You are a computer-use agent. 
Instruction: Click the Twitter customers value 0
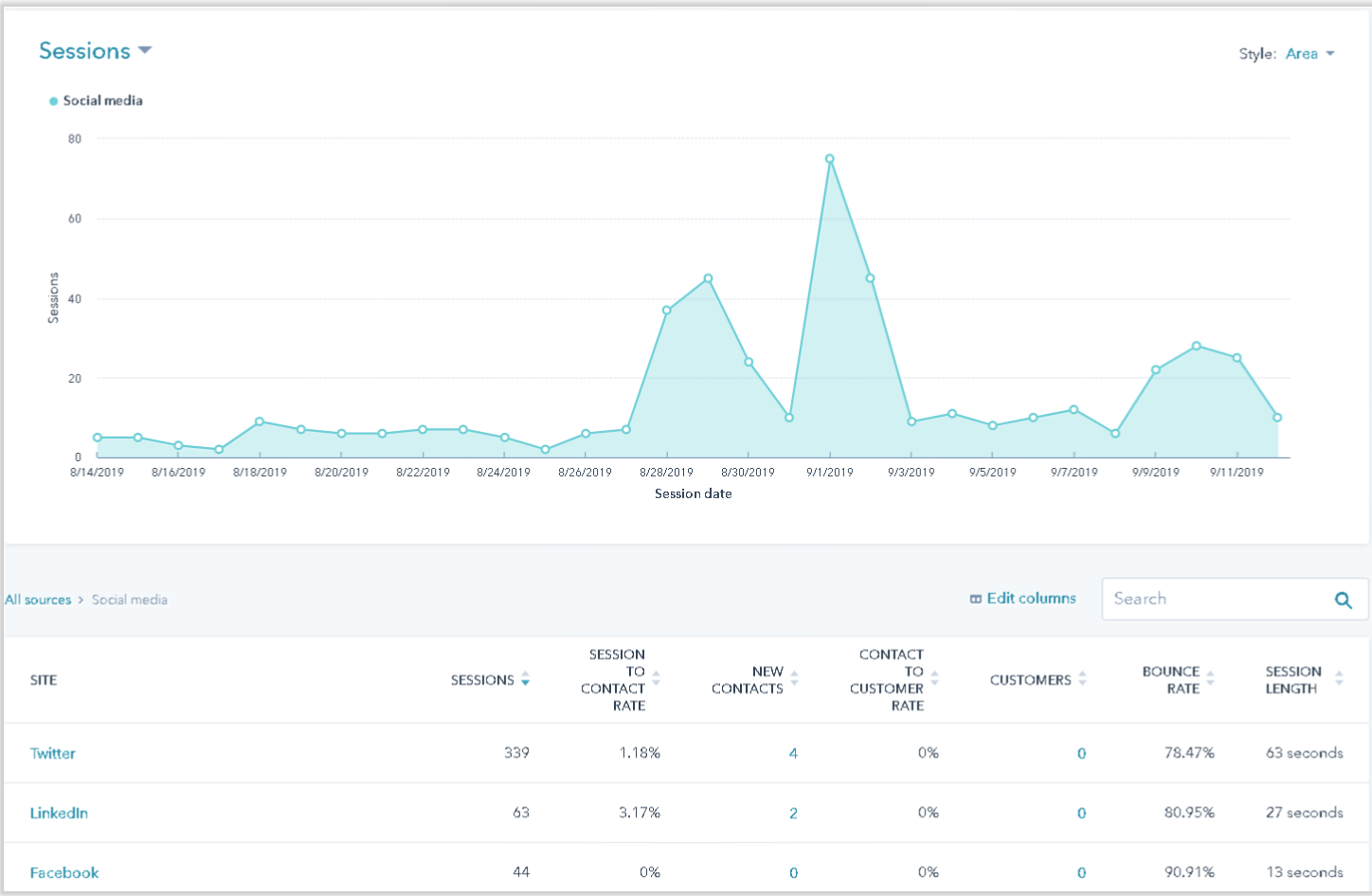[x=1081, y=754]
